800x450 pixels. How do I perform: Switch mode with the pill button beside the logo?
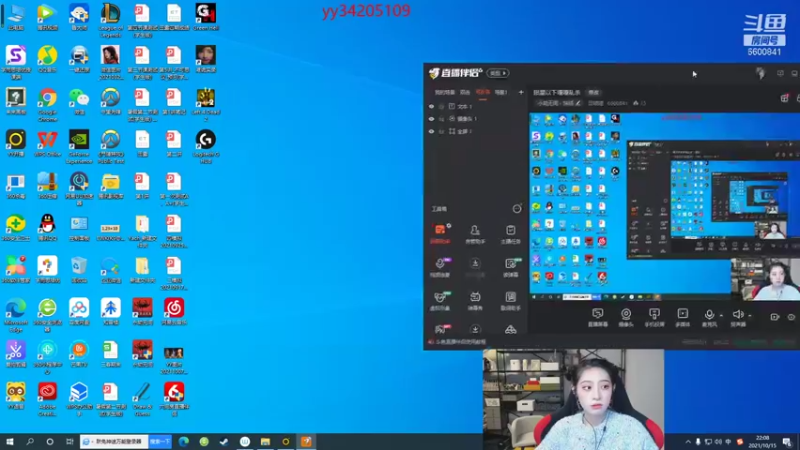point(498,73)
